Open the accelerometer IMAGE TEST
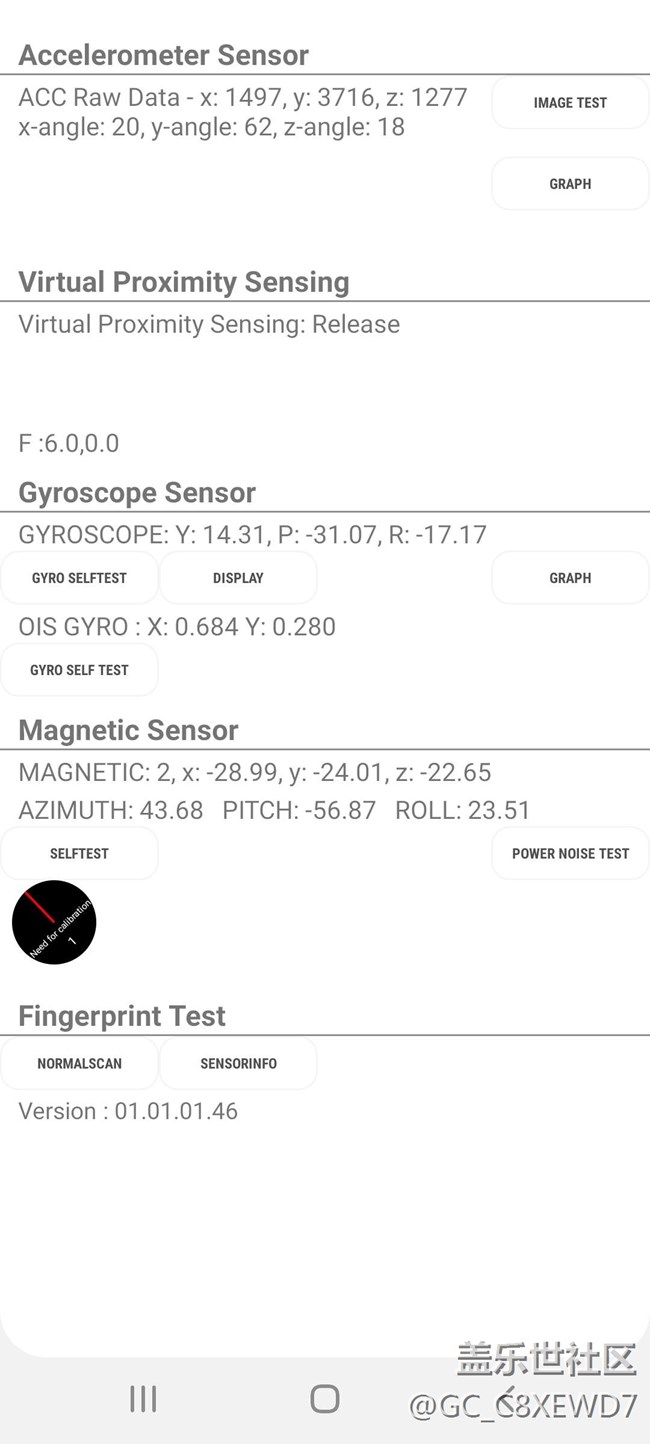Image resolution: width=650 pixels, height=1444 pixels. [x=570, y=103]
